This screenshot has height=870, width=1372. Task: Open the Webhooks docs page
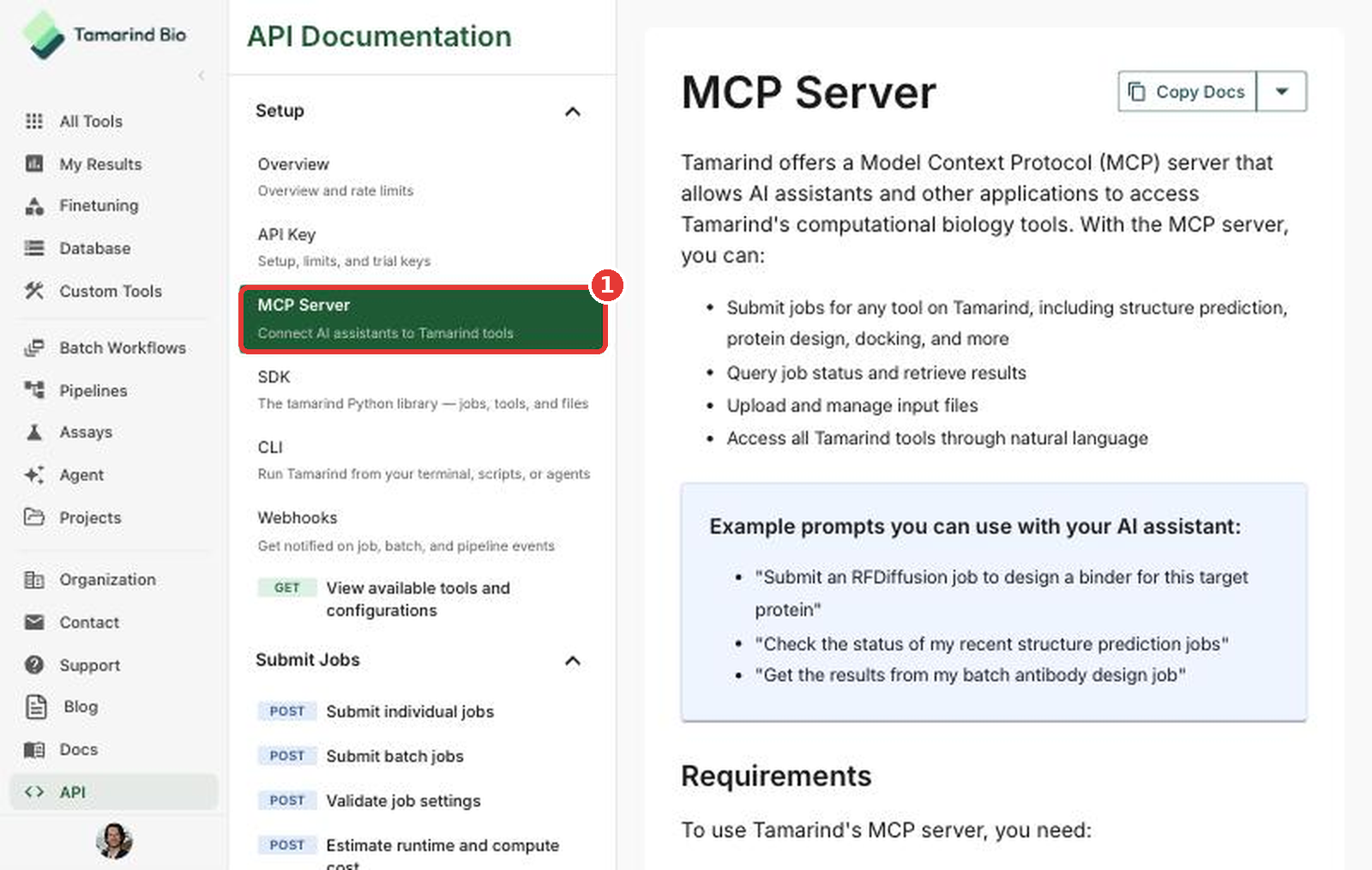[423, 530]
